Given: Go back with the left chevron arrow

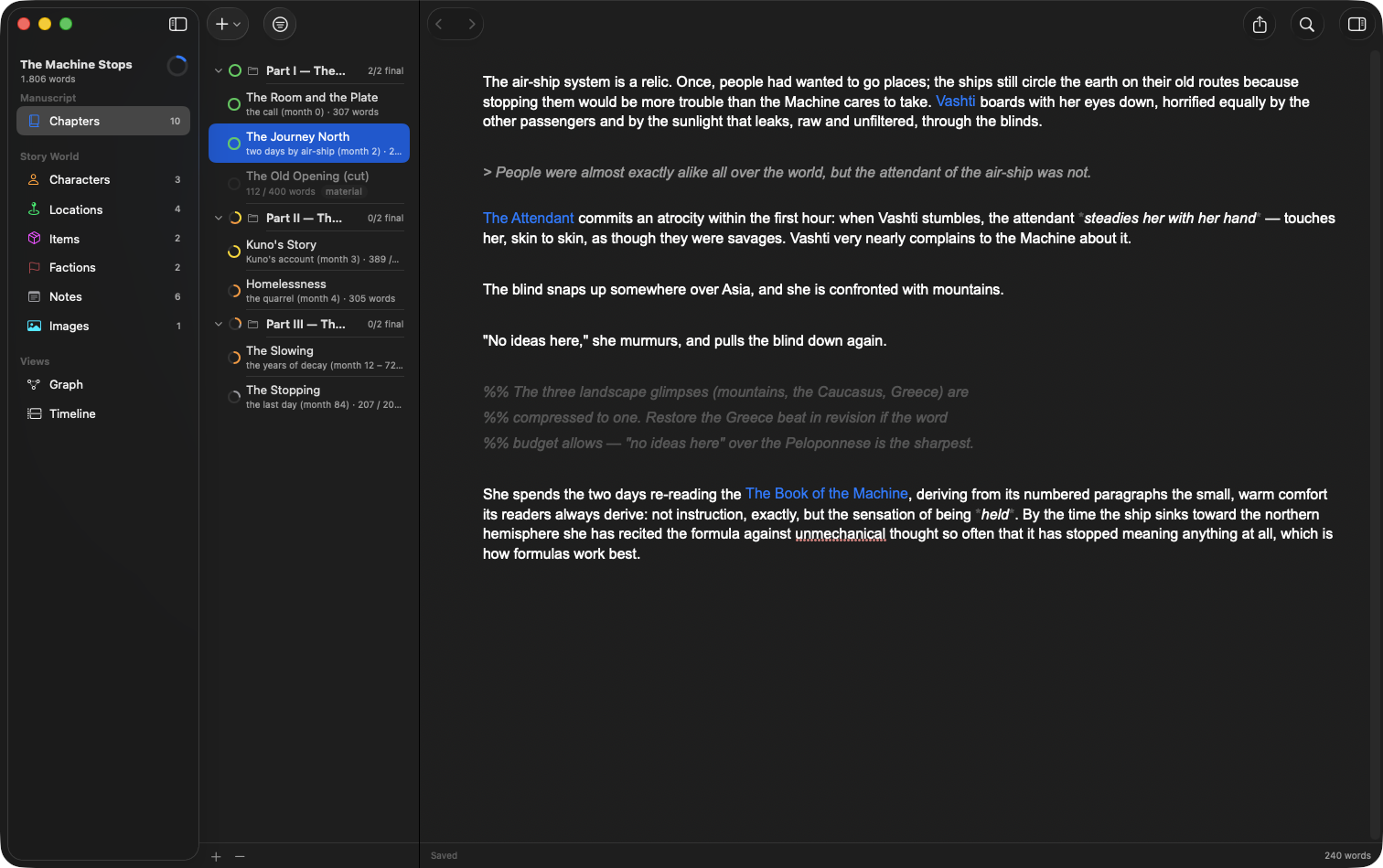Looking at the screenshot, I should [x=440, y=25].
